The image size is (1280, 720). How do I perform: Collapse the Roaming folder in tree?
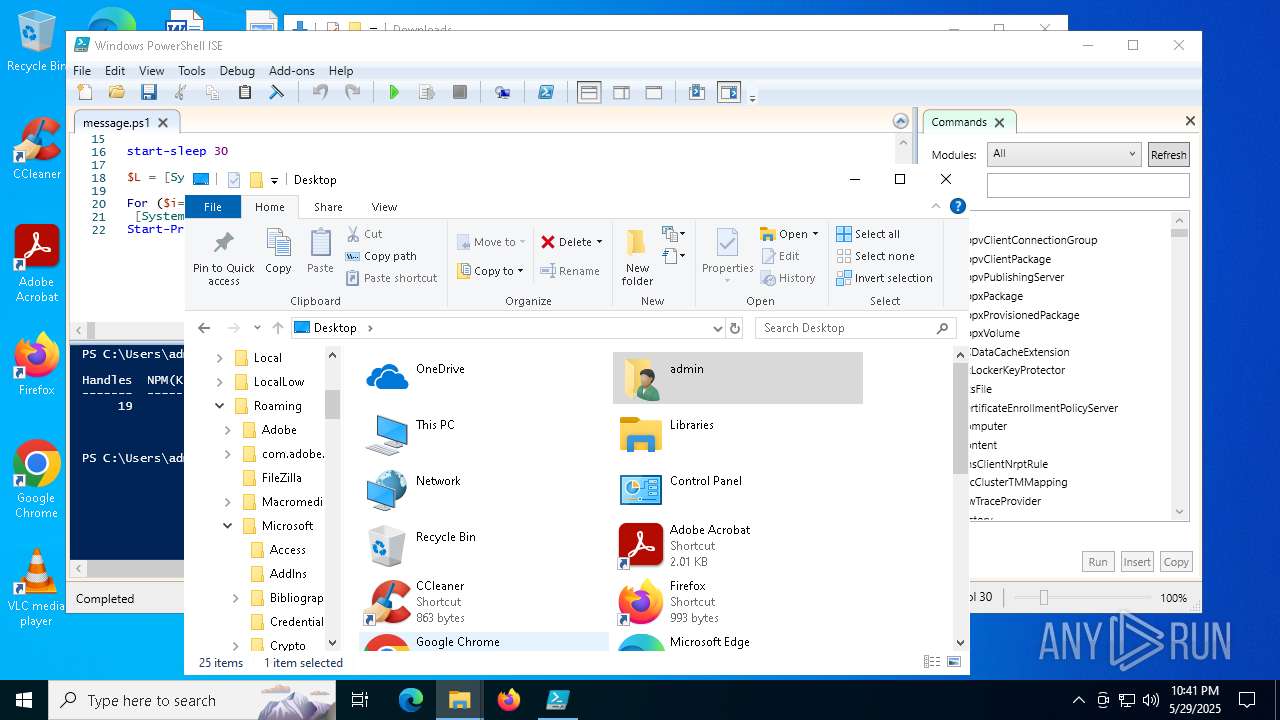coord(219,406)
